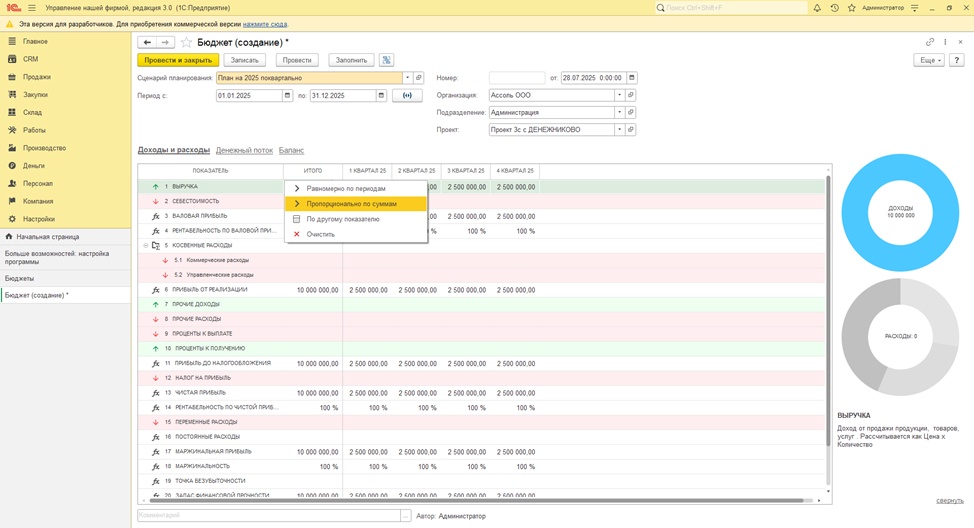Click the свернуть link
The width and height of the screenshot is (974, 528).
point(949,500)
